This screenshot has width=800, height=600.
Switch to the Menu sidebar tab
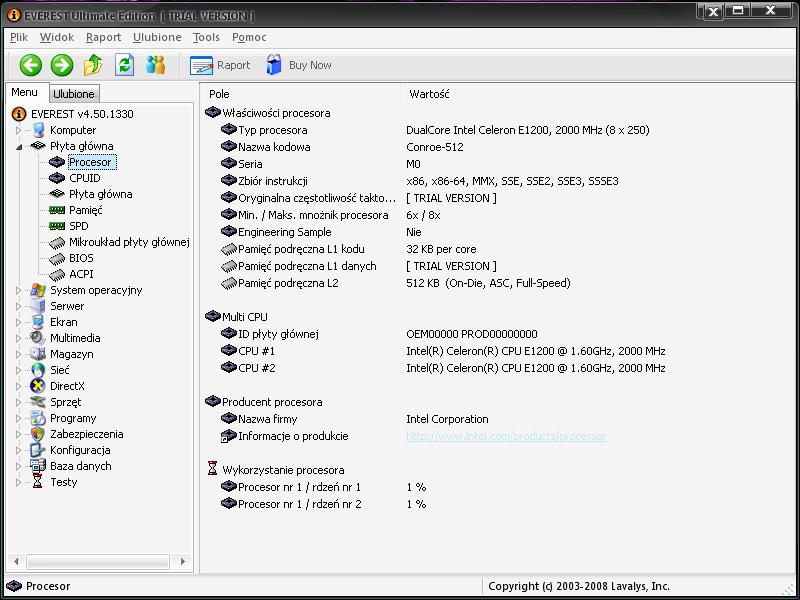[24, 92]
